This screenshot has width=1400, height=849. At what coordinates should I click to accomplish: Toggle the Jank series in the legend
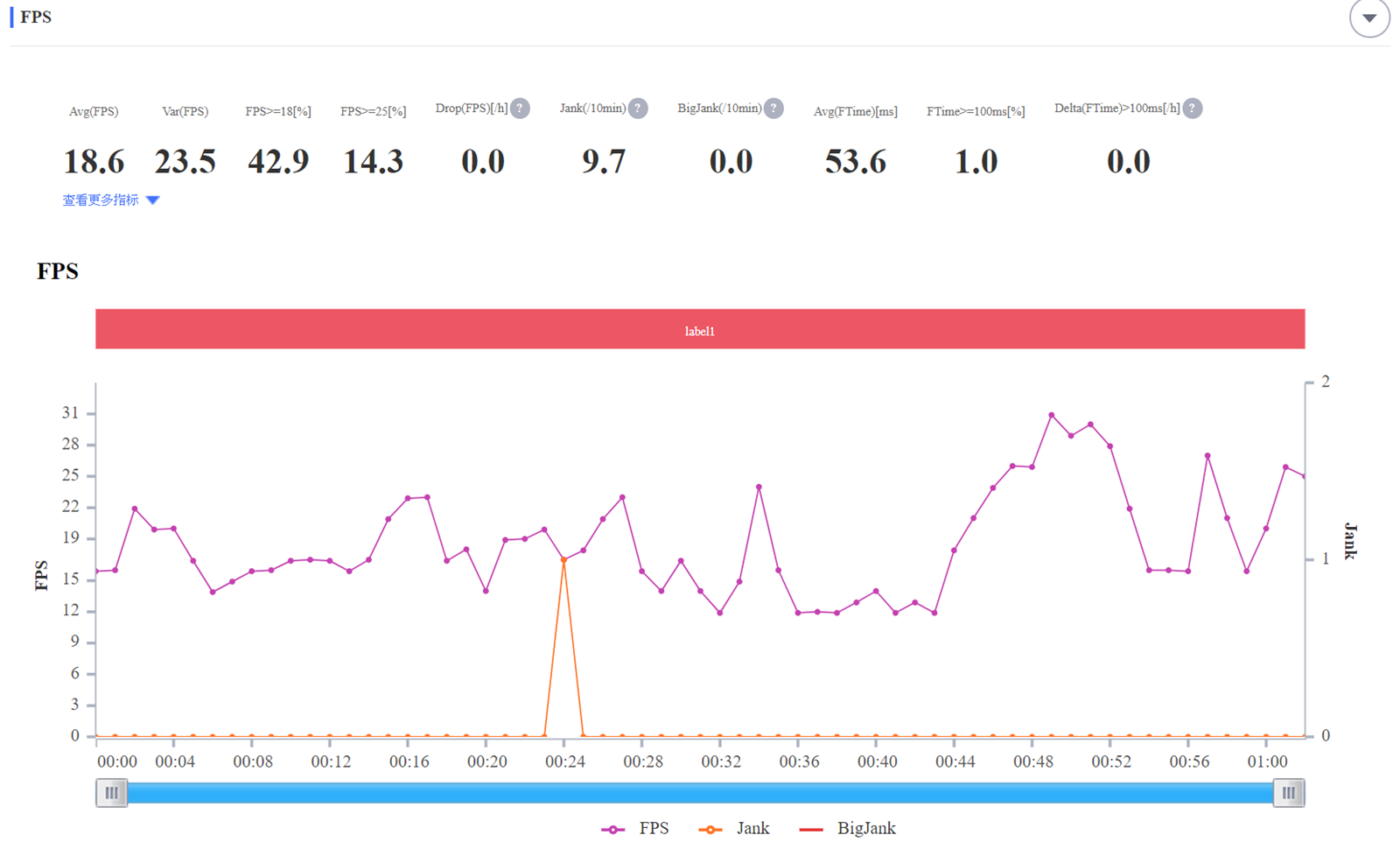pyautogui.click(x=735, y=829)
